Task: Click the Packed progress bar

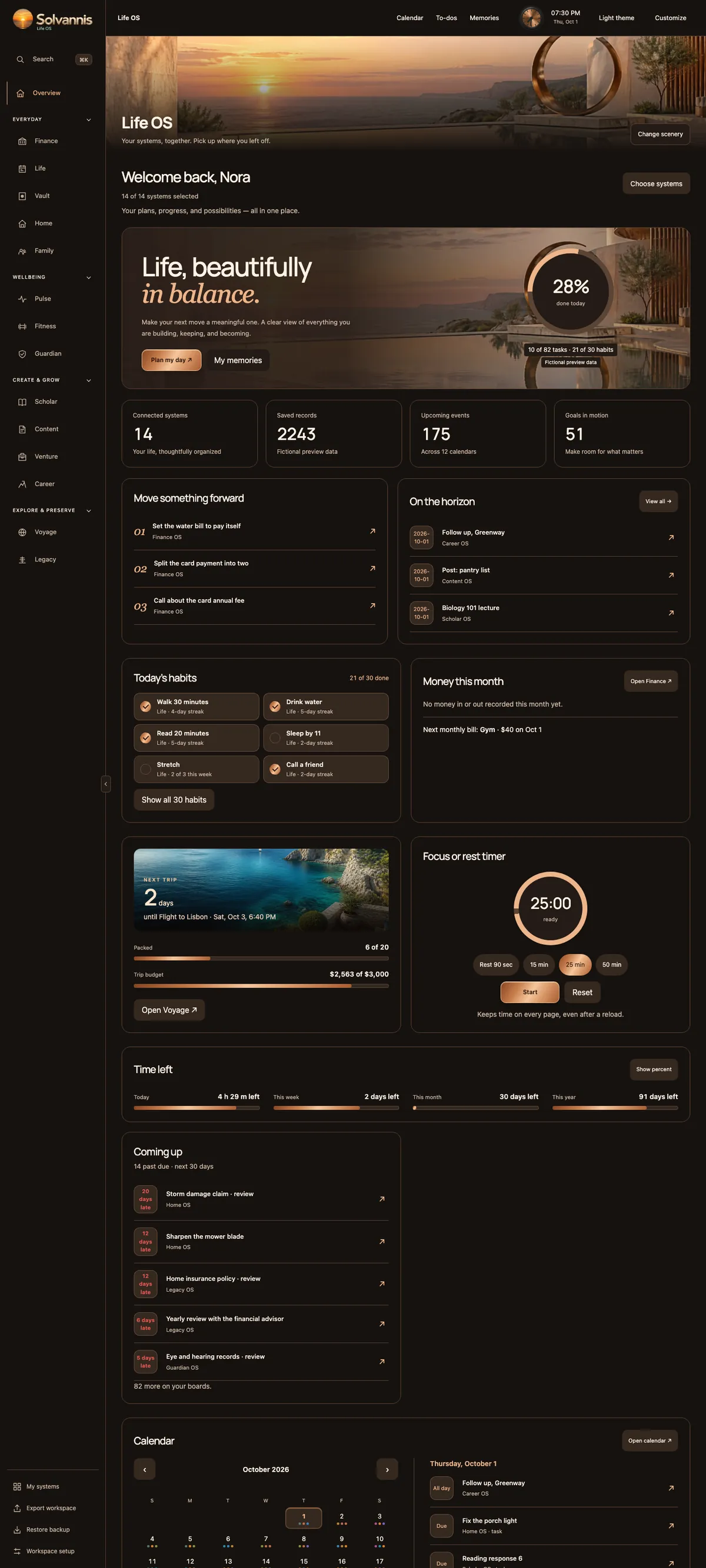Action: [x=261, y=959]
